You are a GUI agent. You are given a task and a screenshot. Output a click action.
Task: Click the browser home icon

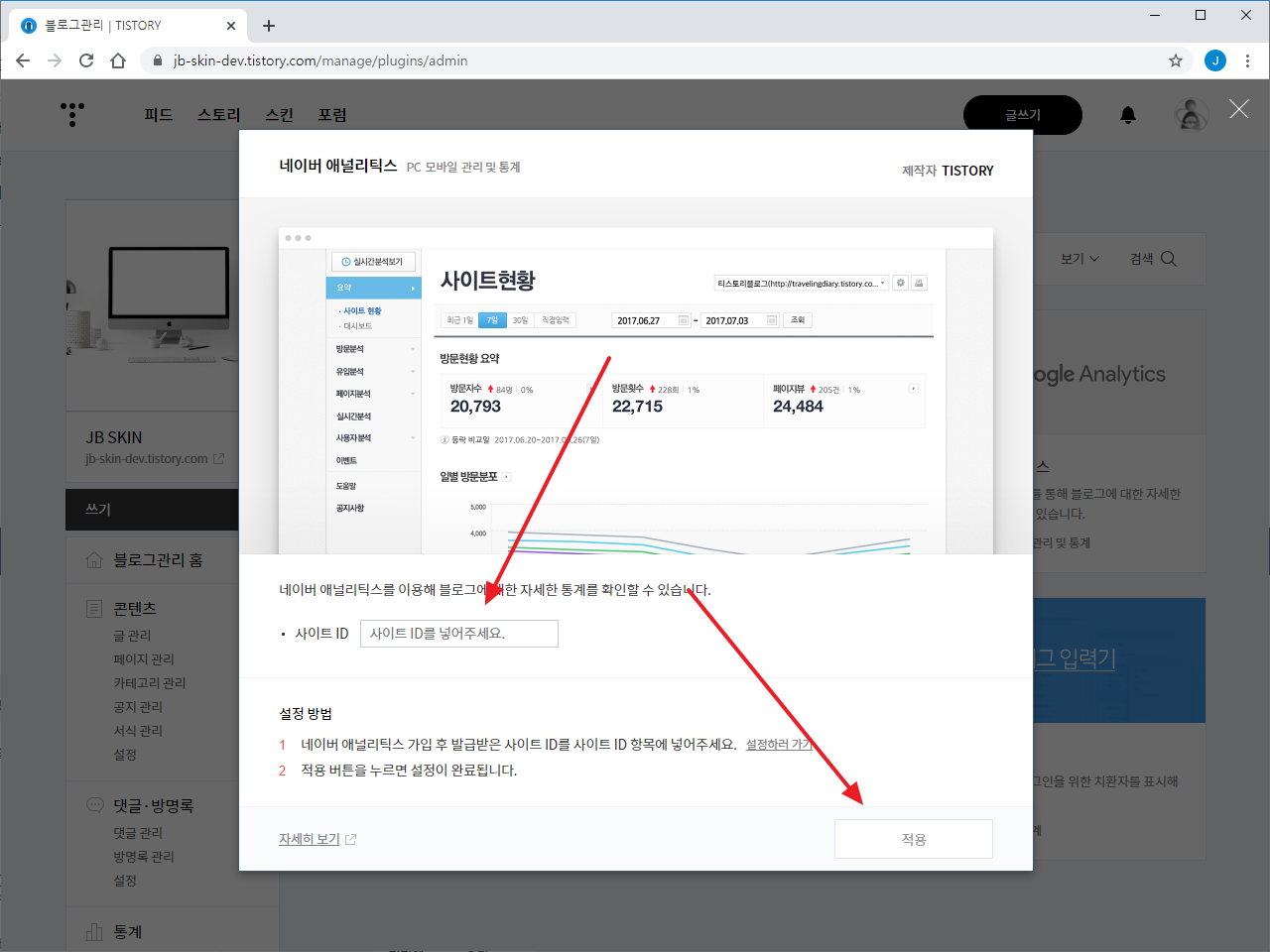pyautogui.click(x=118, y=60)
